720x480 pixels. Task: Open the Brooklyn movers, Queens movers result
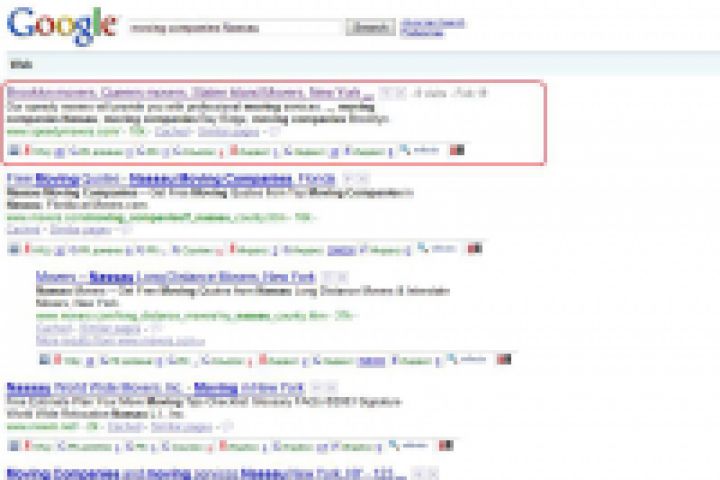(x=190, y=93)
